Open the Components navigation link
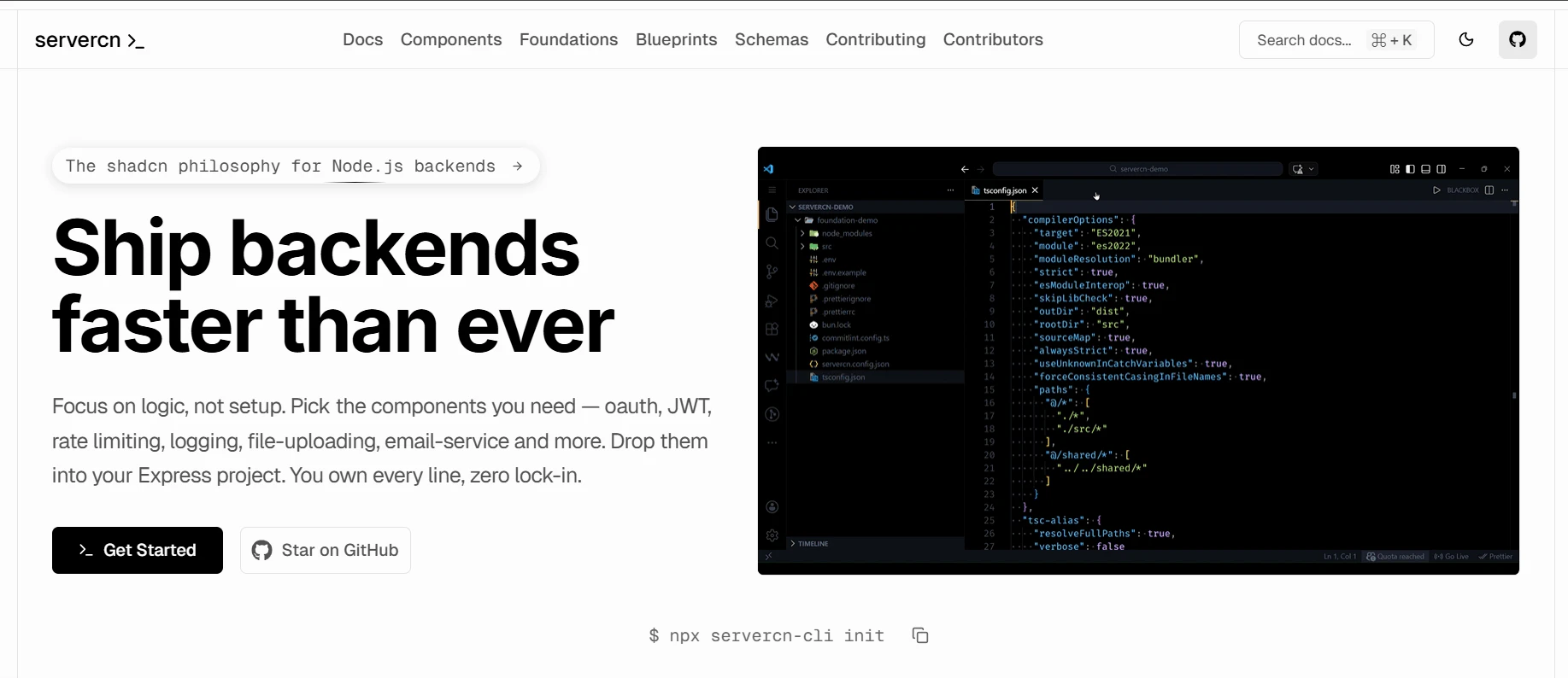 tap(451, 39)
